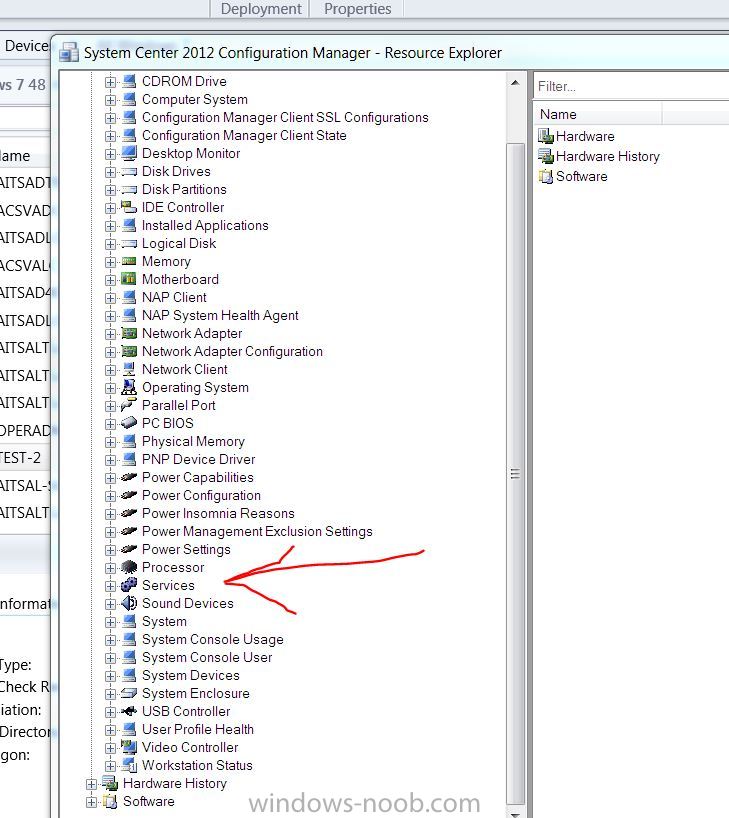729x818 pixels.
Task: Expand the Power Settings node
Action: pyautogui.click(x=110, y=550)
